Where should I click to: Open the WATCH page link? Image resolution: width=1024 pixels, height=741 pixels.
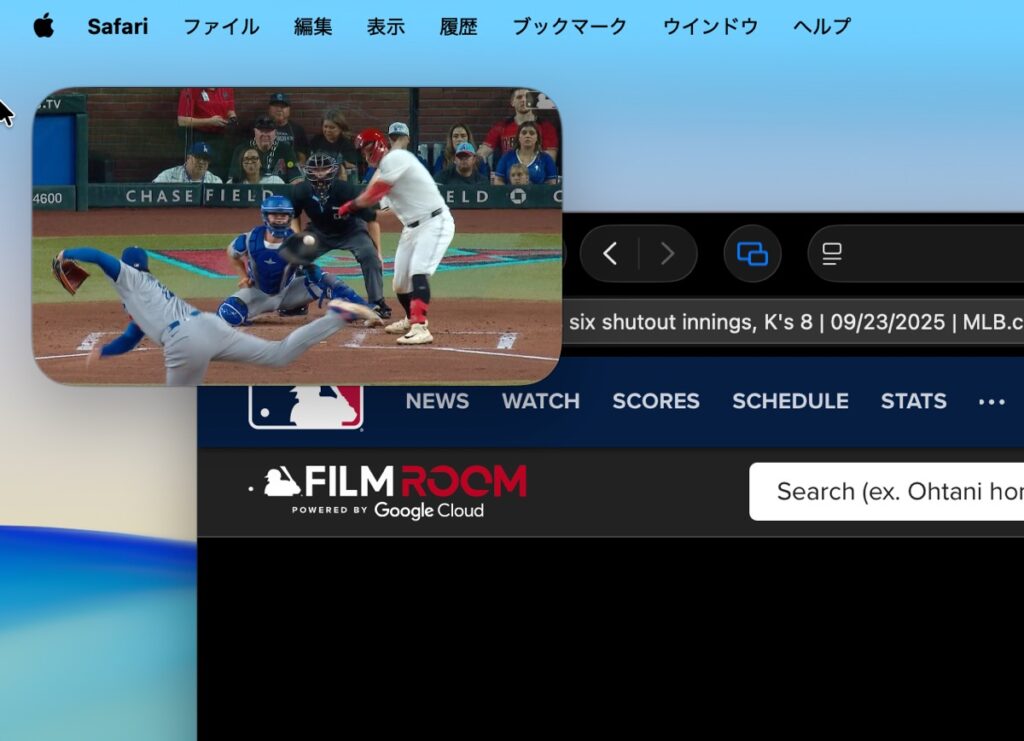(x=540, y=401)
